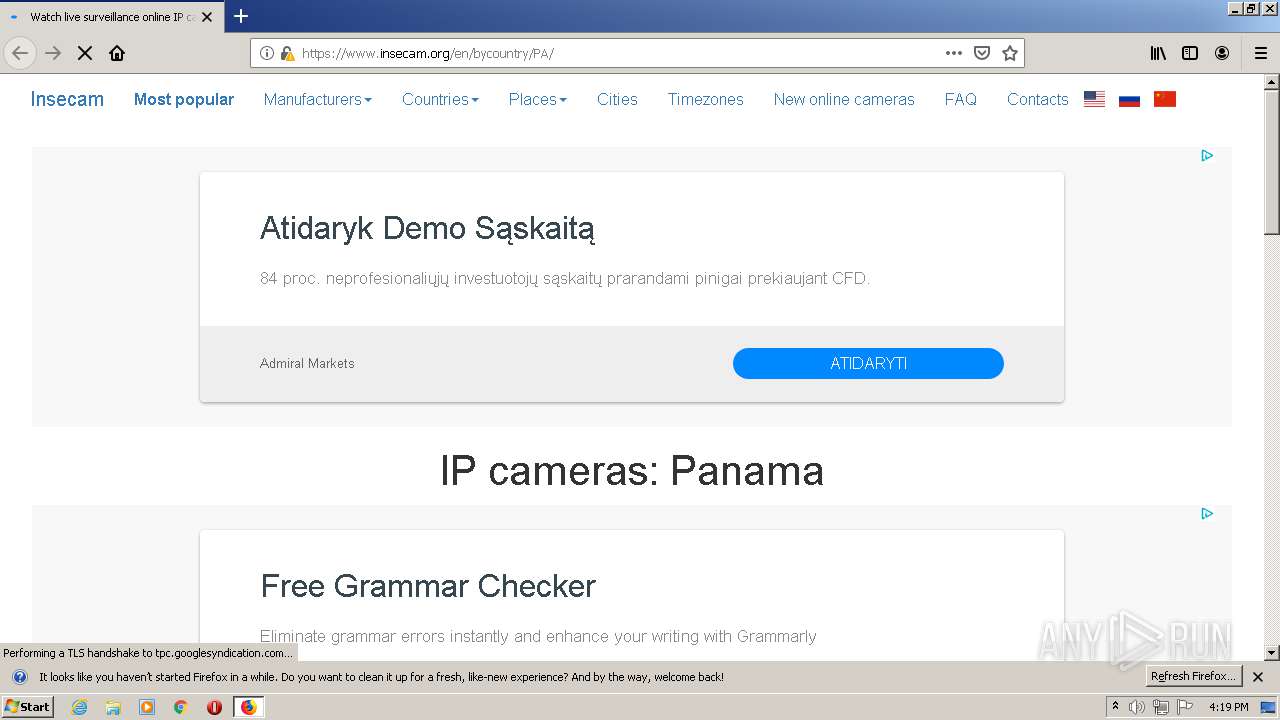Open the volume control in tray

pyautogui.click(x=1136, y=707)
